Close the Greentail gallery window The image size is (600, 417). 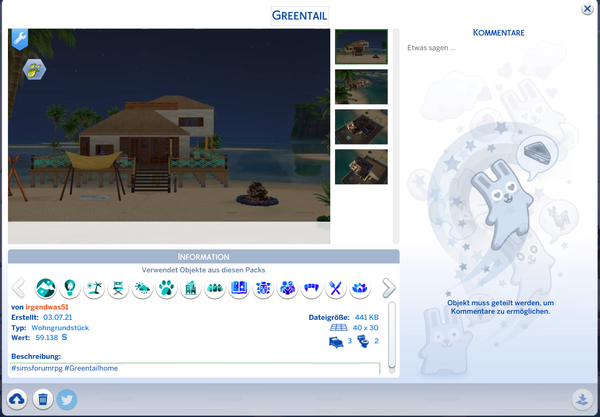click(x=587, y=9)
